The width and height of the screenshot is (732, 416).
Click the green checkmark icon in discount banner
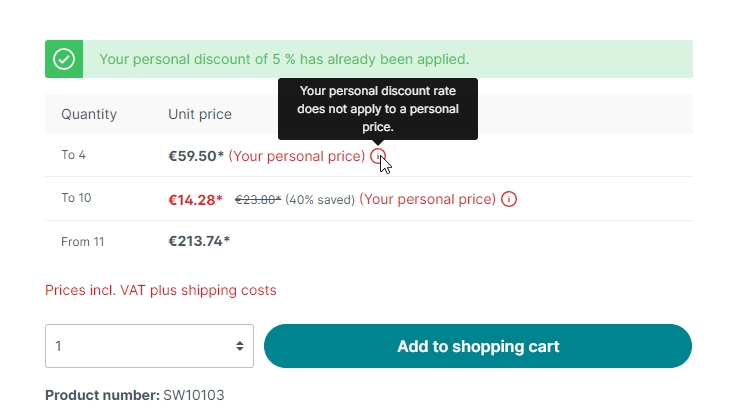(x=64, y=59)
